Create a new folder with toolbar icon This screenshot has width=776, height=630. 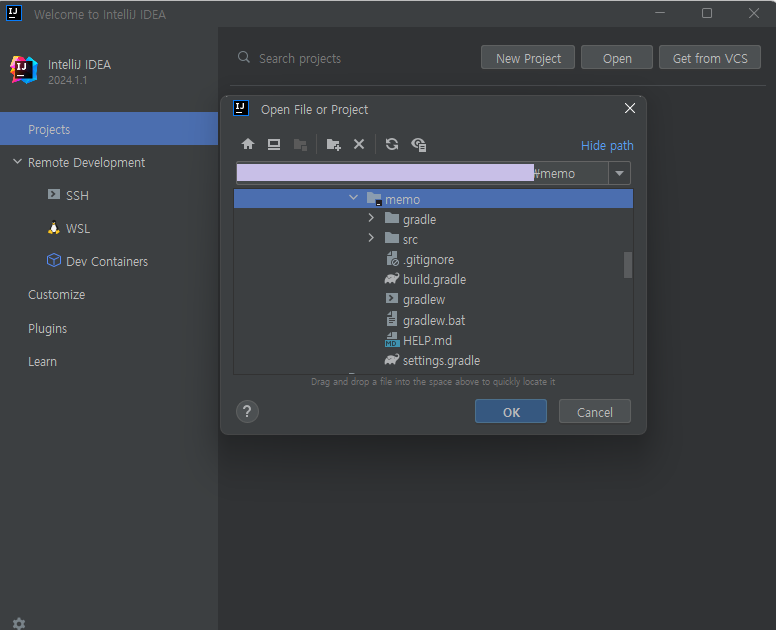click(333, 145)
